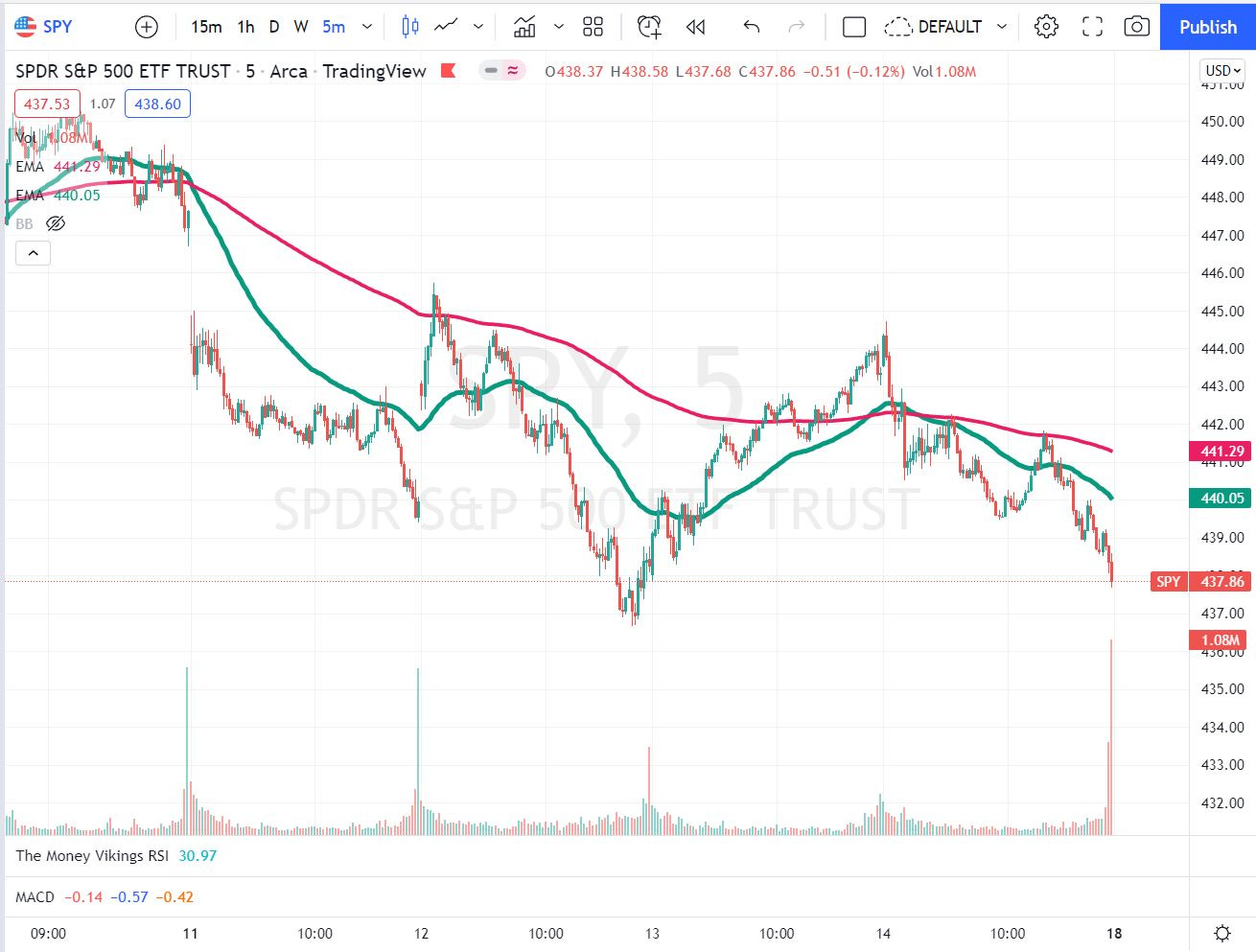The height and width of the screenshot is (952, 1256).
Task: Click the compare or add symbol plus icon
Action: coord(147,27)
